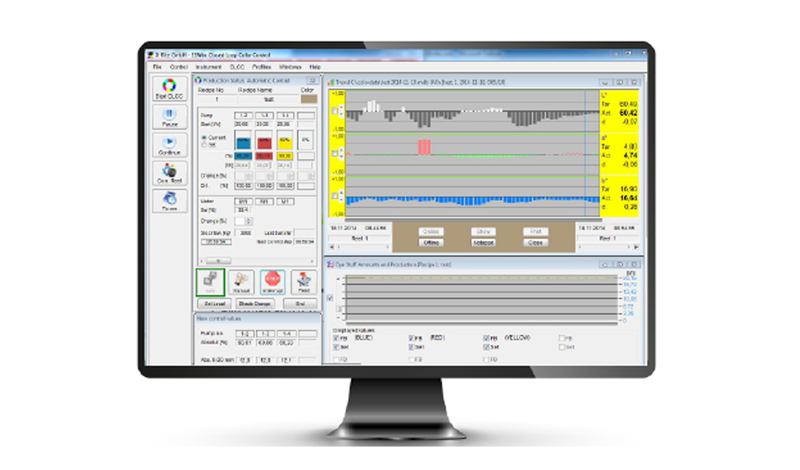
Task: Toggle the upper checkbox for the BLUE dye
Action: point(336,338)
